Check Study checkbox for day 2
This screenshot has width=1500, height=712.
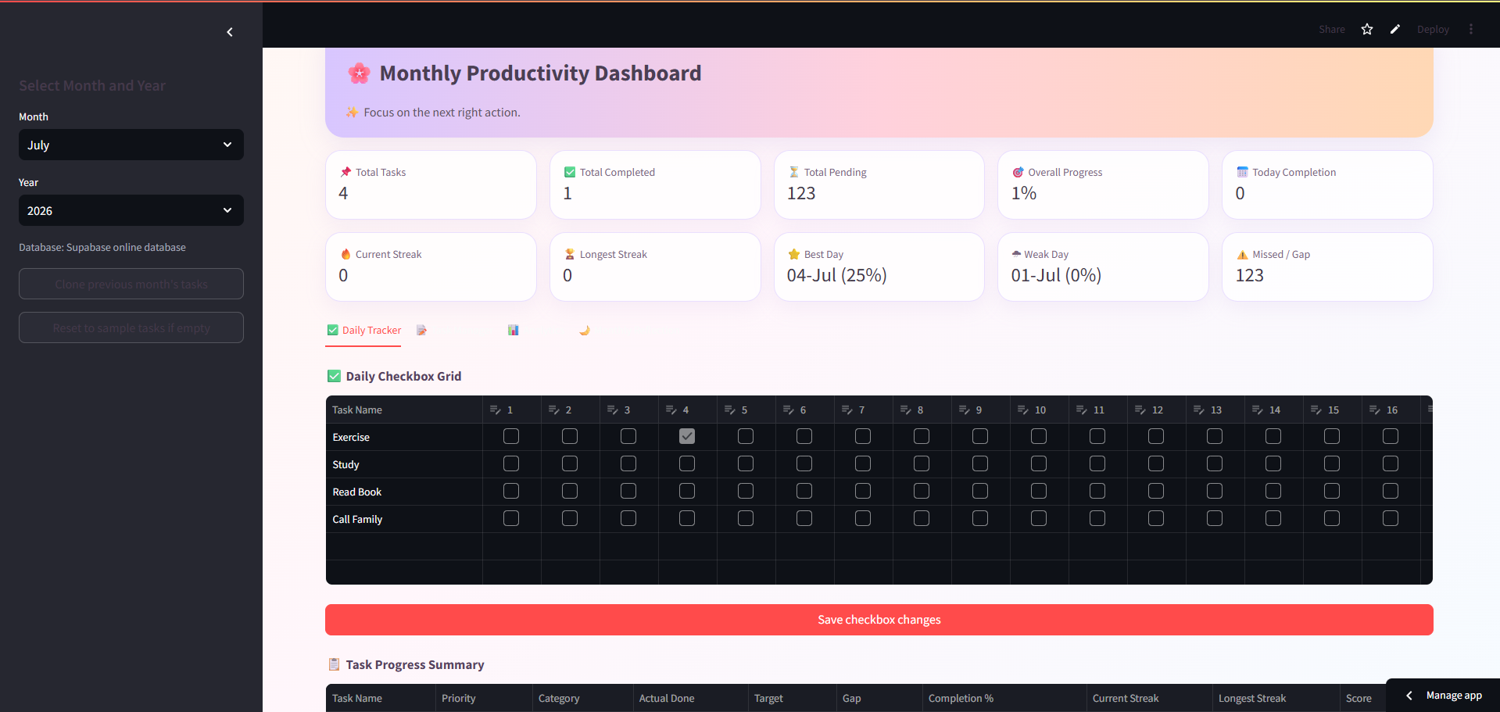[x=570, y=464]
